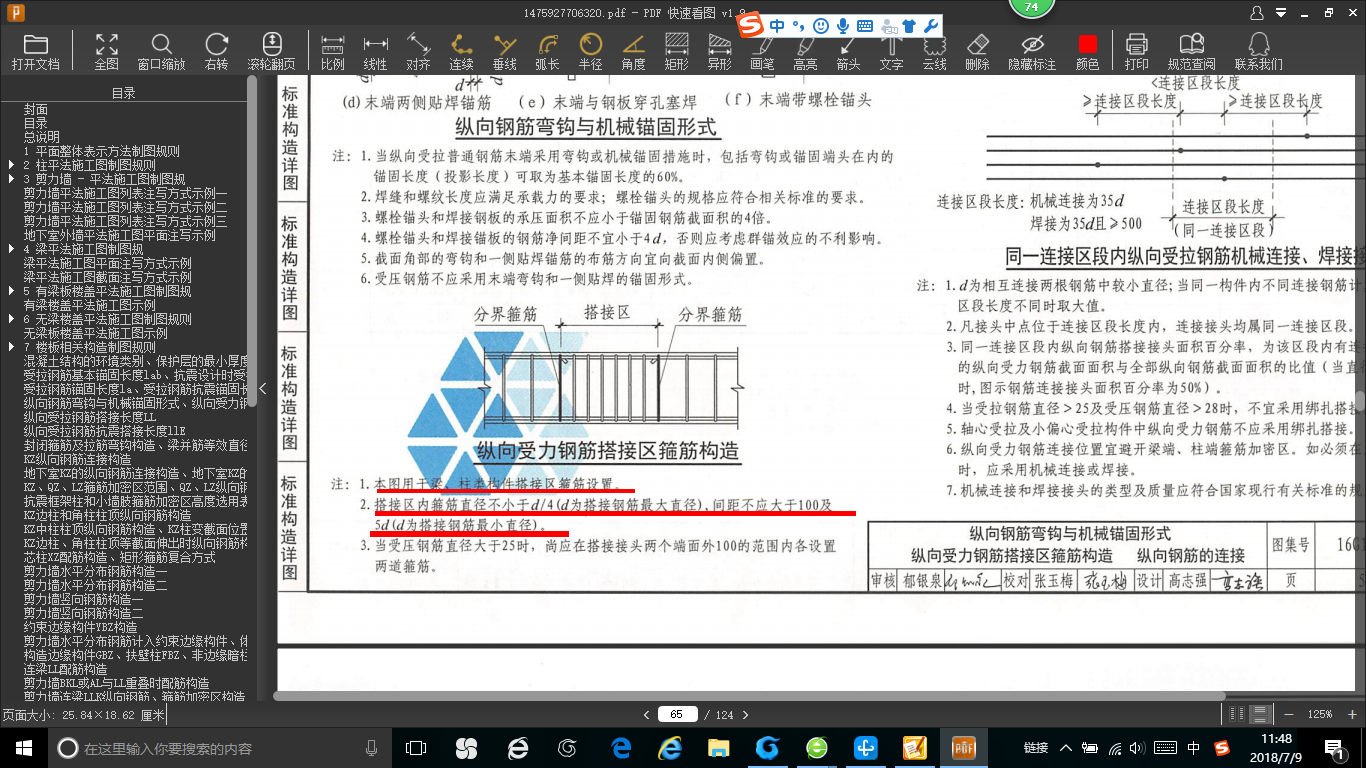Screen dimensions: 1366x768
Task: Expand the '7 楼板相关构造制图规则' node
Action: tap(11, 347)
